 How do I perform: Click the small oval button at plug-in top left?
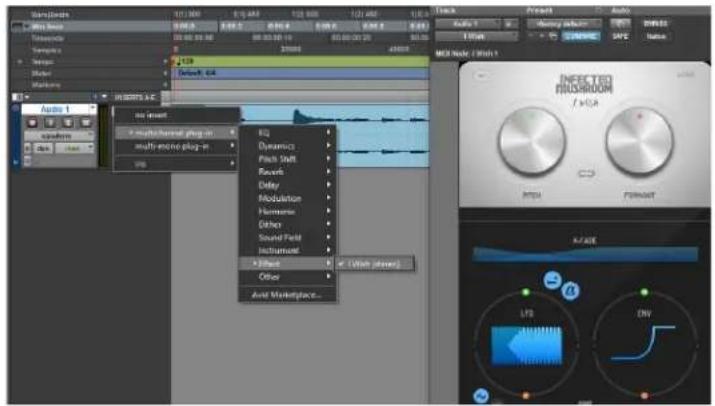pos(481,76)
